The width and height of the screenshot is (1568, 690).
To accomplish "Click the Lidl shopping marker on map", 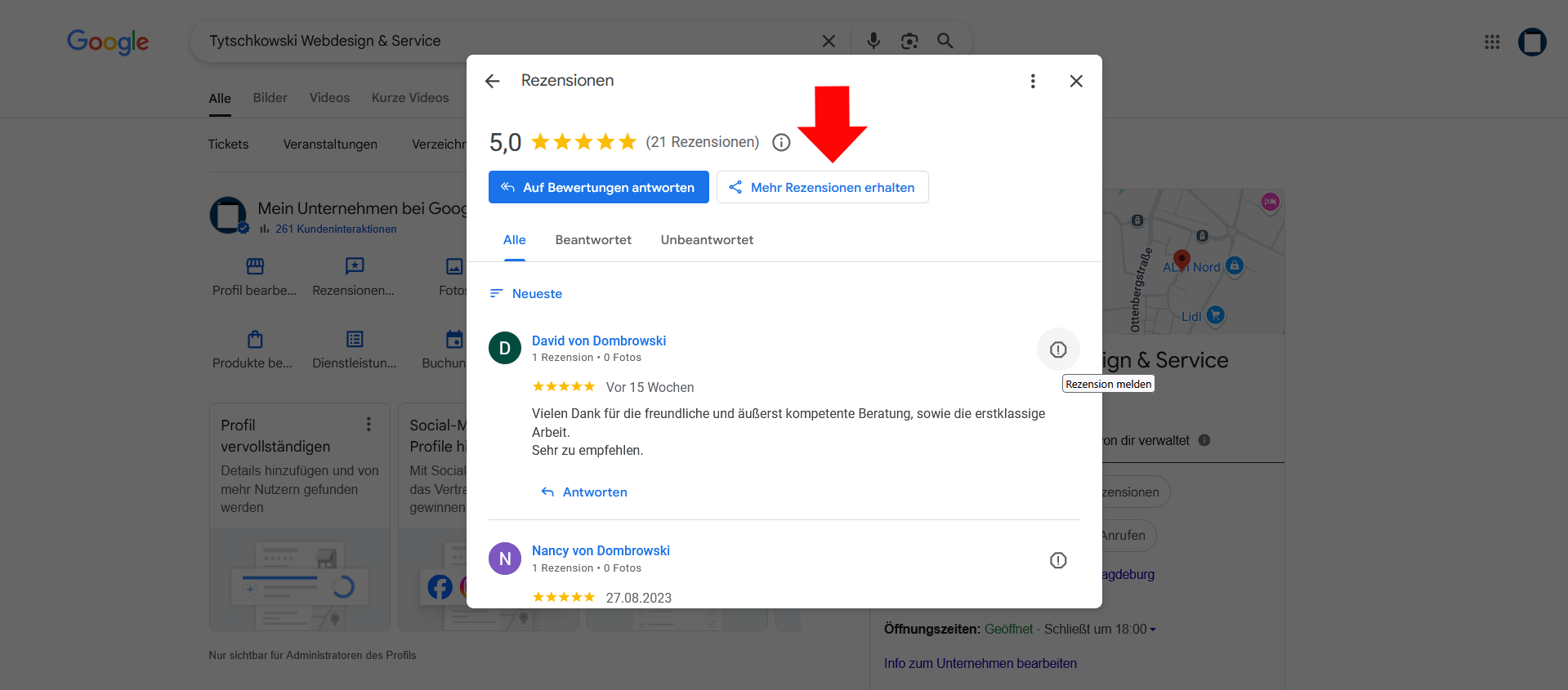I will pyautogui.click(x=1216, y=314).
